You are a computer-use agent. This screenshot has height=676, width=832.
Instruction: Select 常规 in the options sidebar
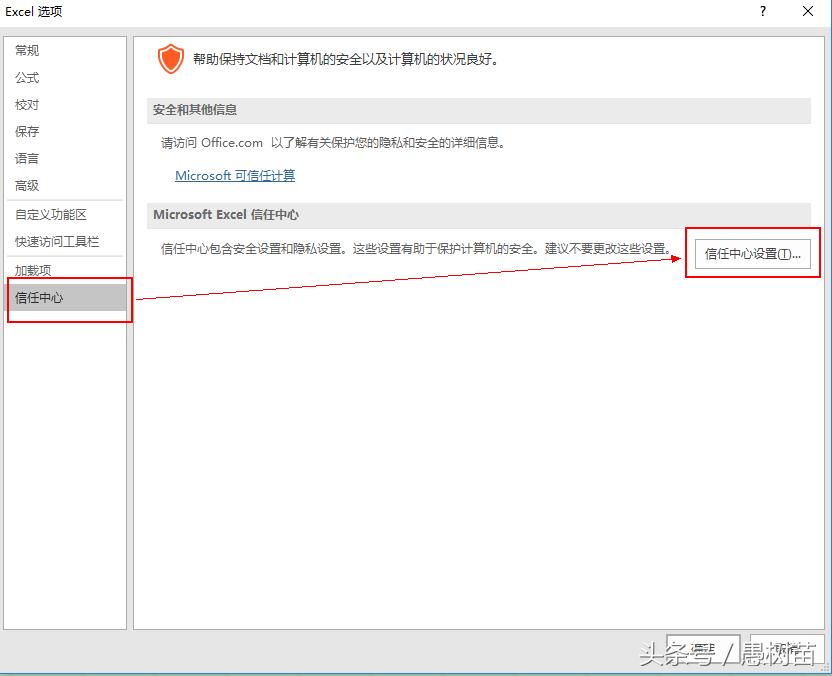tap(27, 50)
